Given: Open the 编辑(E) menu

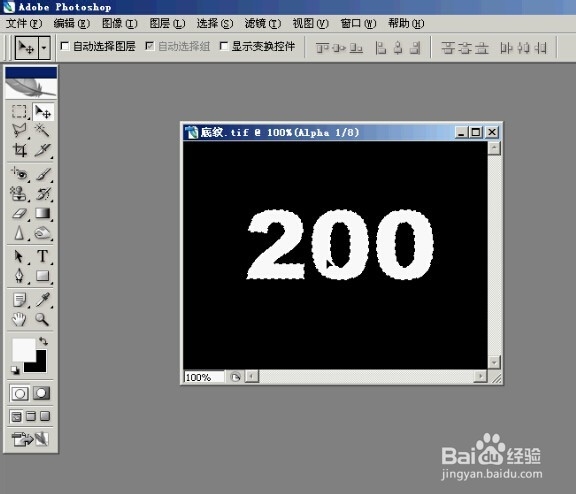Looking at the screenshot, I should 72,24.
